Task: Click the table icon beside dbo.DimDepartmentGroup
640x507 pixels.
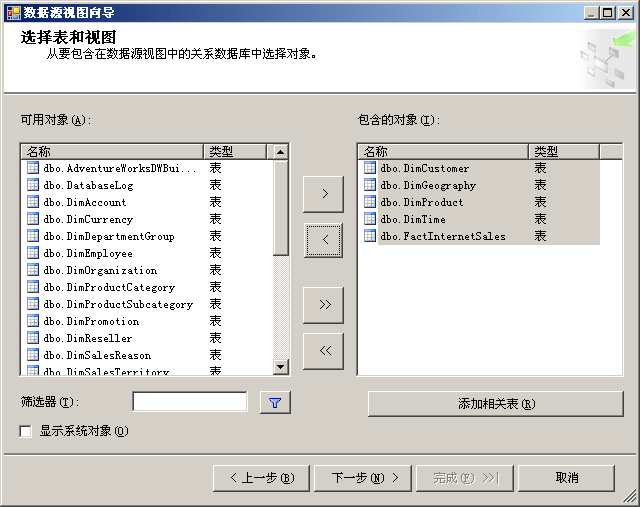Action: 33,236
